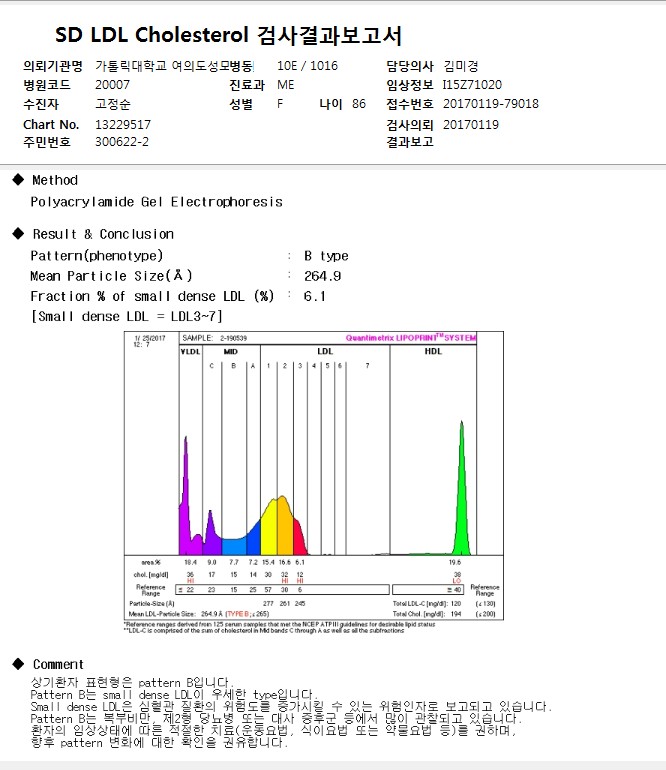Select the "의뢰기관명" field label
Screen dimensions: 666x770
53,66
